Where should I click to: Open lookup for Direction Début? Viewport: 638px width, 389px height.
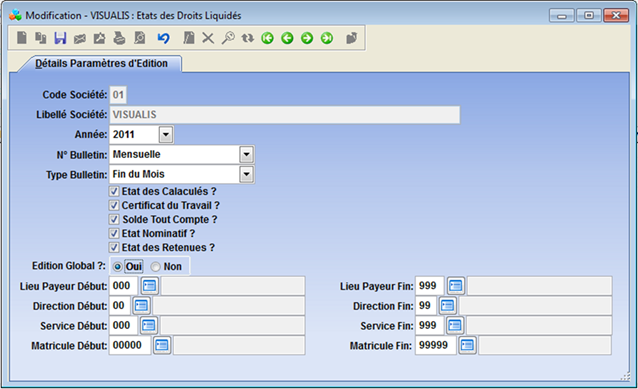click(141, 305)
